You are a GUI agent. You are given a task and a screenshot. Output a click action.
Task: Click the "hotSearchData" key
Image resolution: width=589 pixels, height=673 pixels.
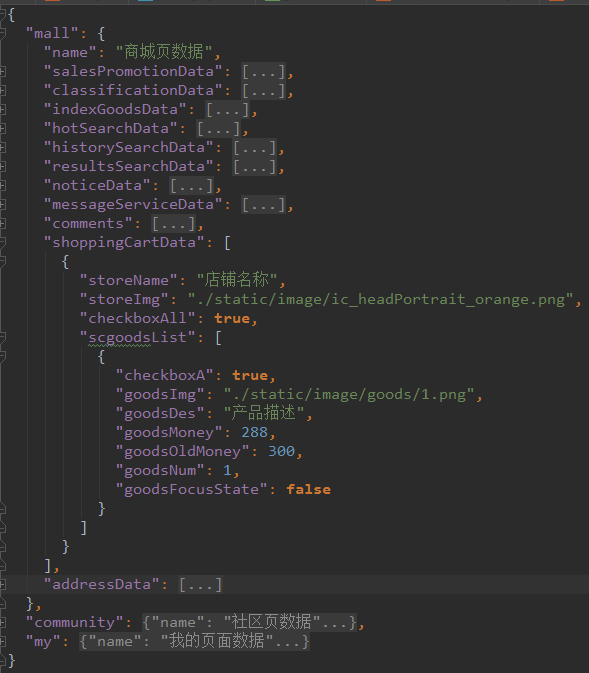click(x=111, y=128)
